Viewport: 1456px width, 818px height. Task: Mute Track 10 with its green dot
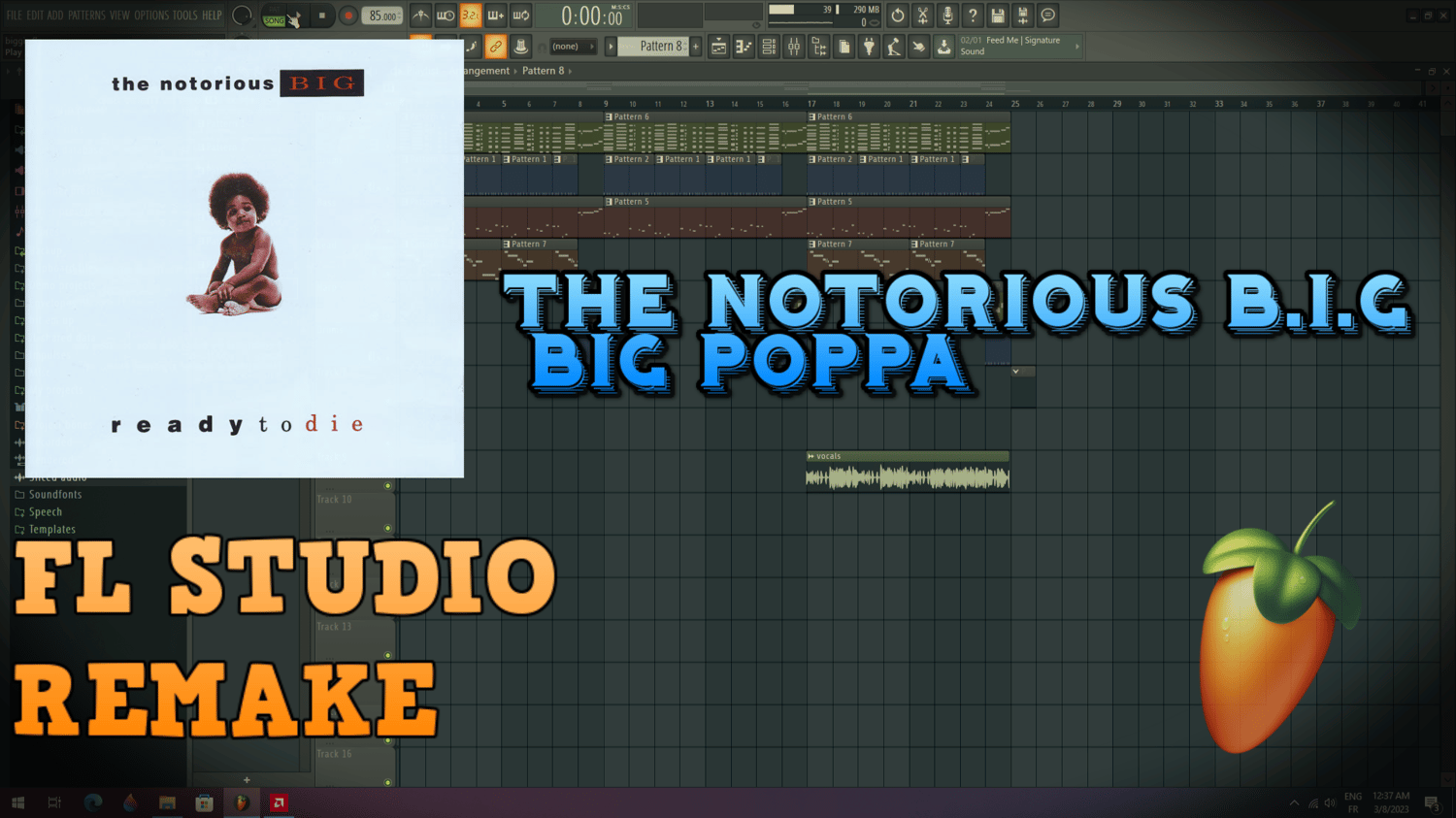tap(388, 529)
